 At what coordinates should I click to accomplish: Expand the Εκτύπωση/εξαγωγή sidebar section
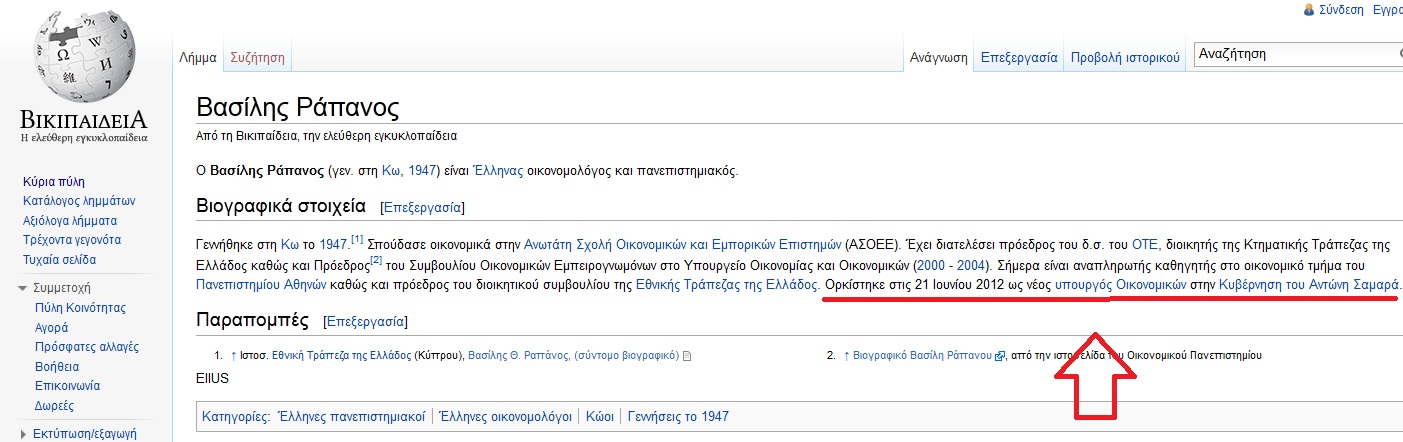tap(24, 434)
